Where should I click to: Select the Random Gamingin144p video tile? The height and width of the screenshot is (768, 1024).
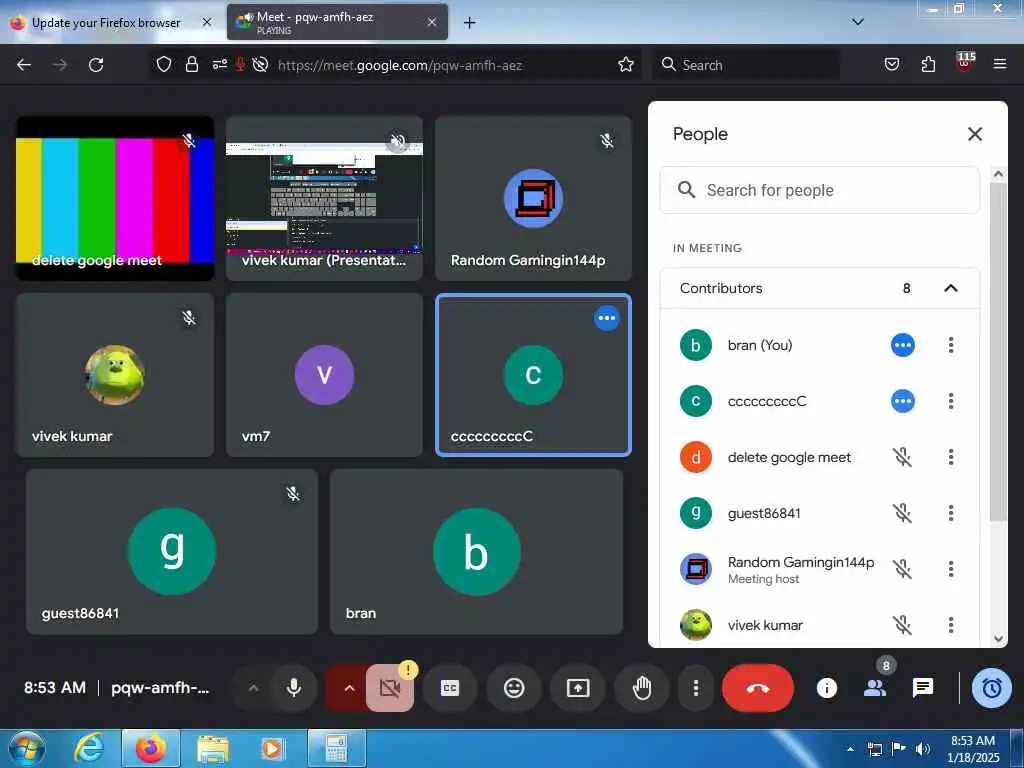click(534, 199)
